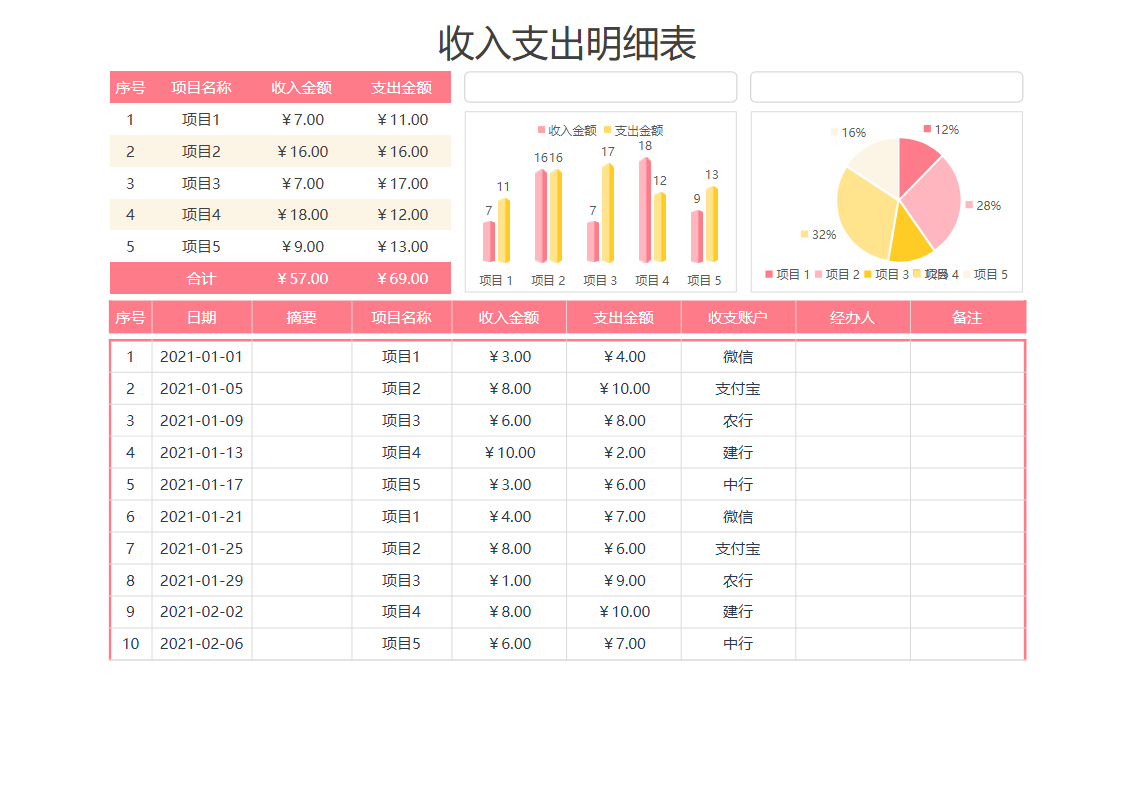Viewport: 1124px width, 795px height.
Task: Click the 项目 4 axis label under bar chart
Action: pyautogui.click(x=652, y=280)
